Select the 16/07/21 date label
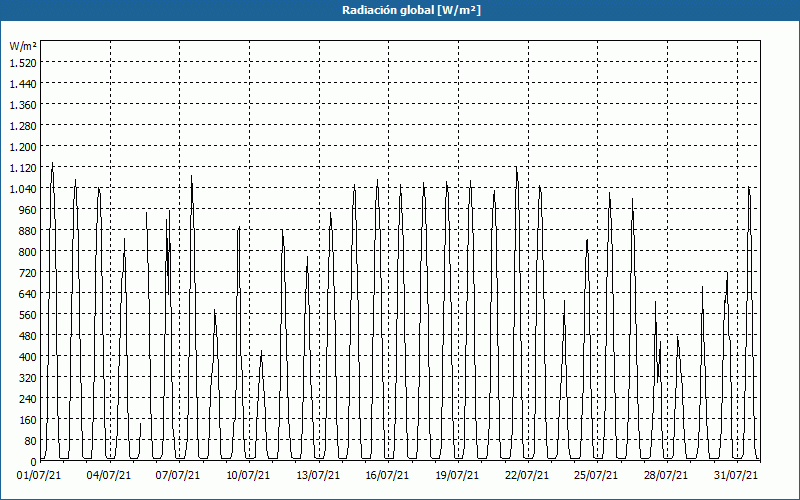This screenshot has height=500, width=800. pyautogui.click(x=387, y=475)
